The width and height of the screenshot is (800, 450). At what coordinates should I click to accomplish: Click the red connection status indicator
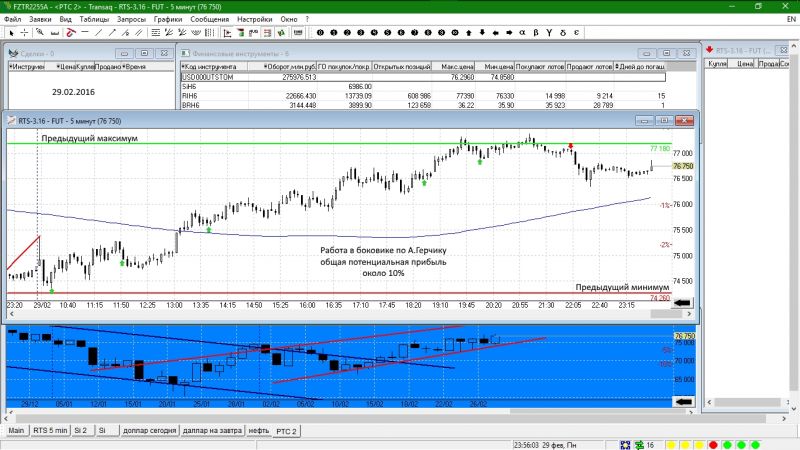[713, 445]
